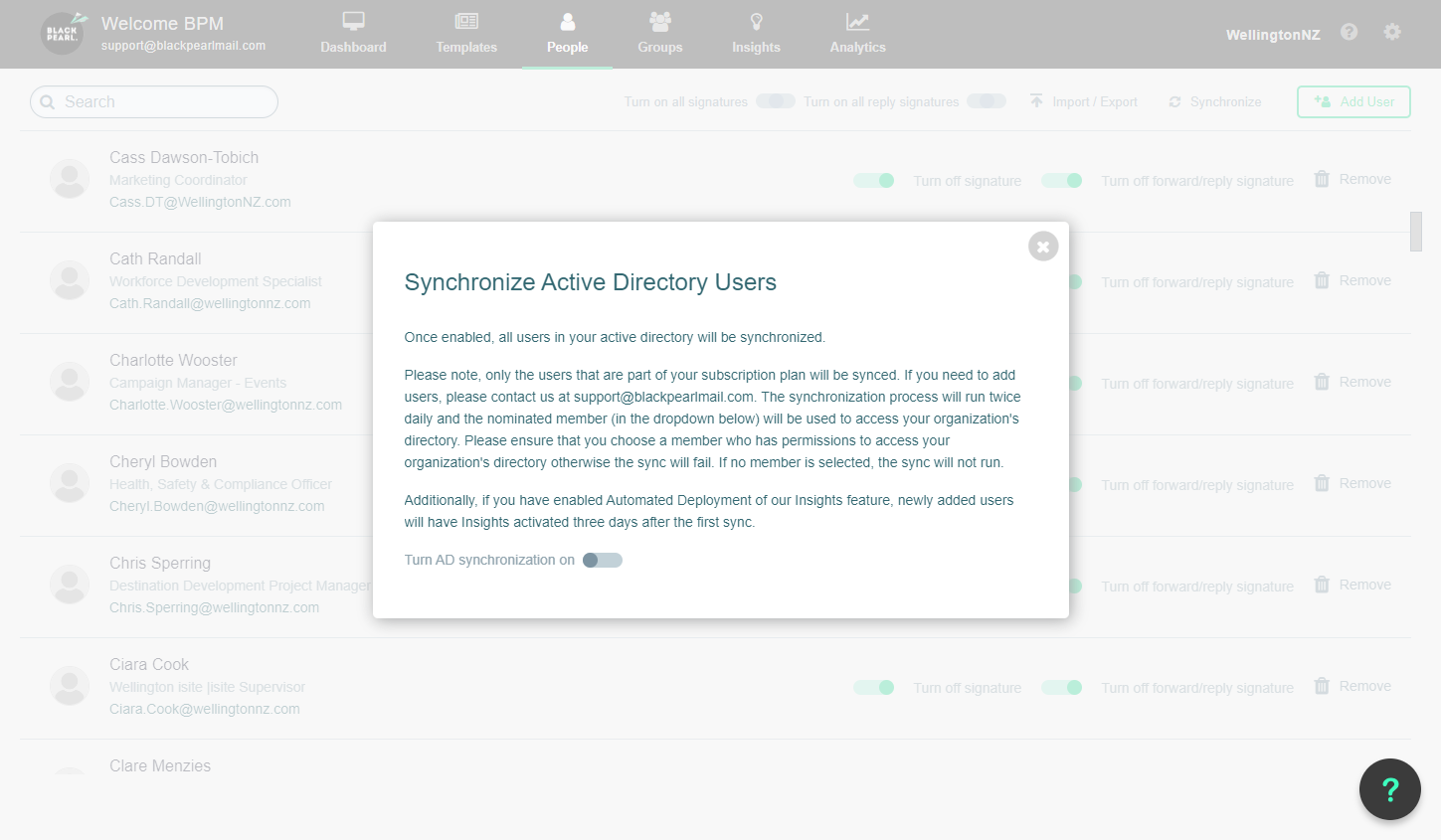Remove Cass Dawson-Tobich using the trash icon
This screenshot has height=840, width=1441.
pos(1322,179)
